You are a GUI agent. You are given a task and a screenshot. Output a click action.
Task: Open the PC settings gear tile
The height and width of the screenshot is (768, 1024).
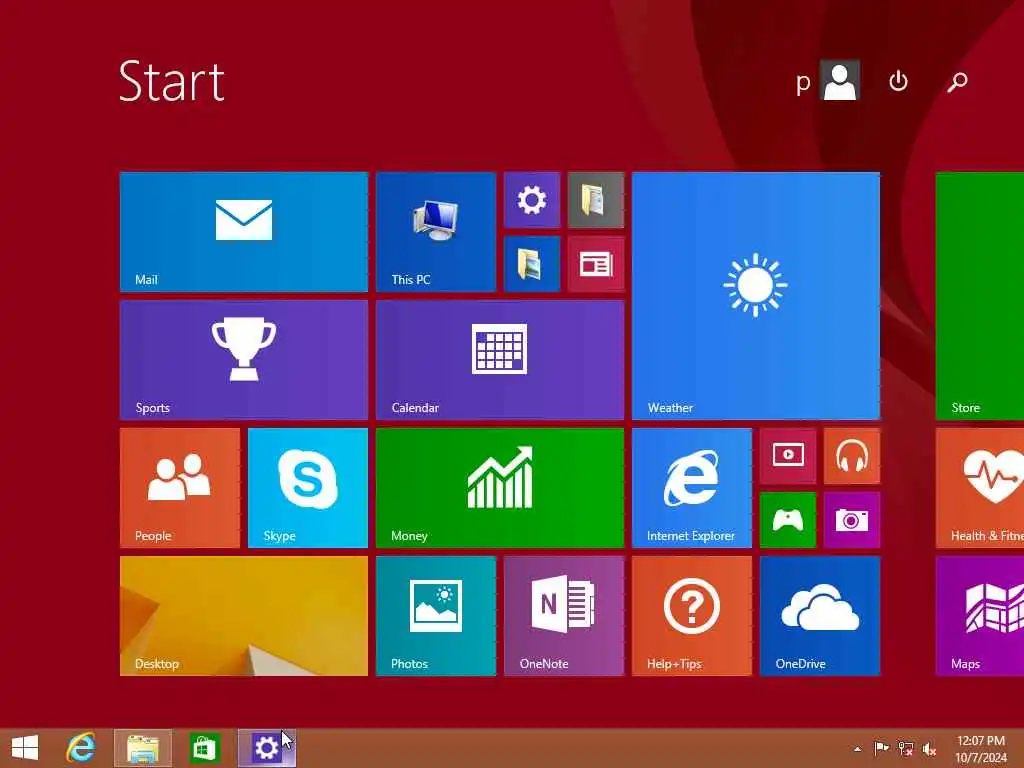point(532,200)
